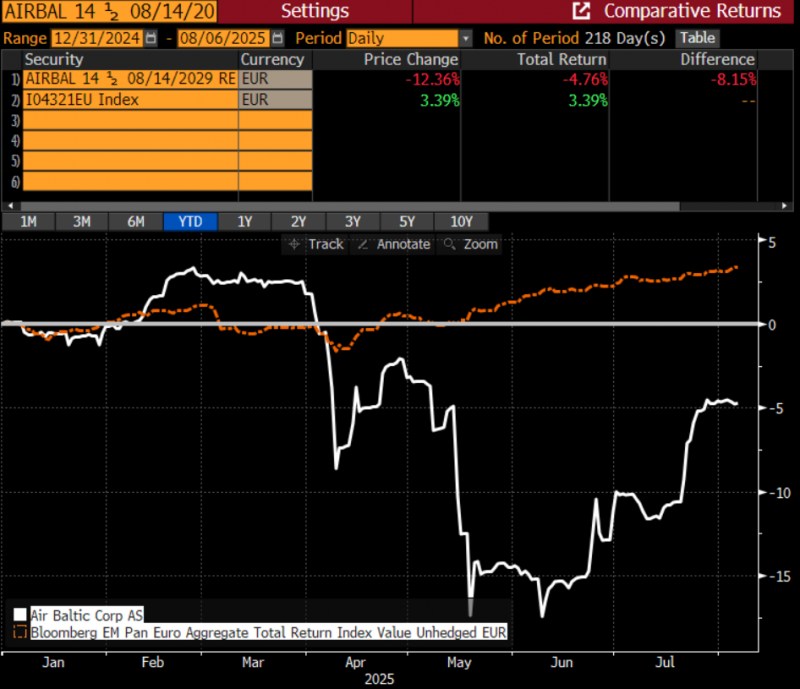Open calendar picker for range start date
The image size is (800, 689).
pyautogui.click(x=152, y=38)
